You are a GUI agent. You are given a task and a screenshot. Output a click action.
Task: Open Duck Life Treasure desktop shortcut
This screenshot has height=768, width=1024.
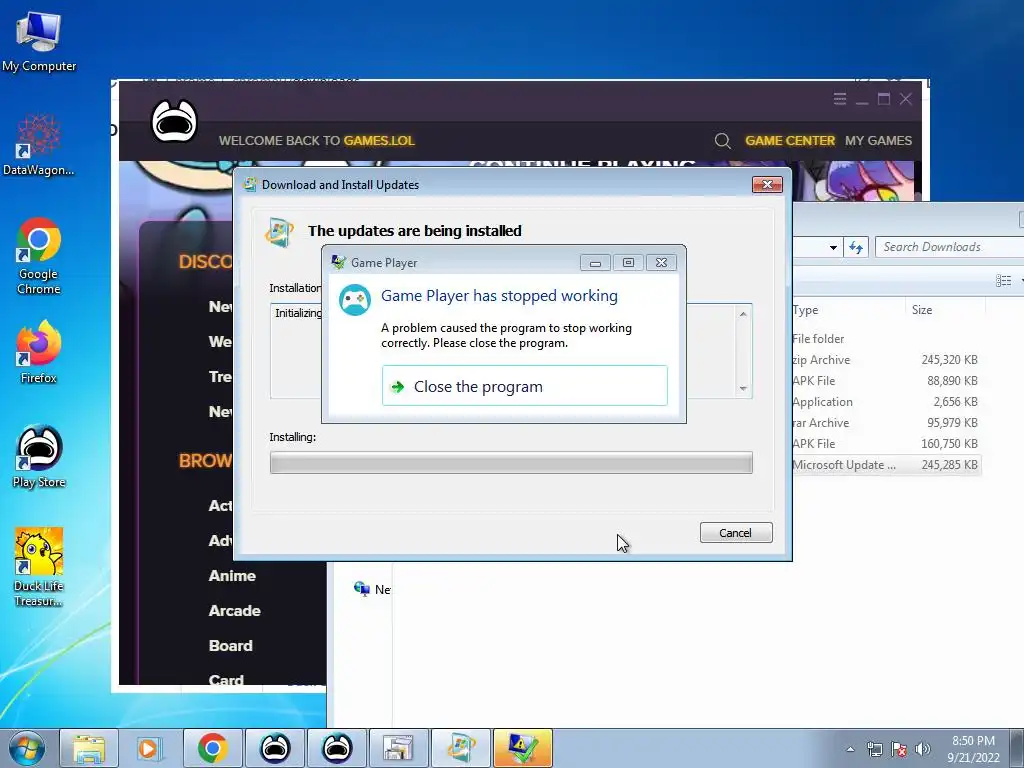(39, 567)
